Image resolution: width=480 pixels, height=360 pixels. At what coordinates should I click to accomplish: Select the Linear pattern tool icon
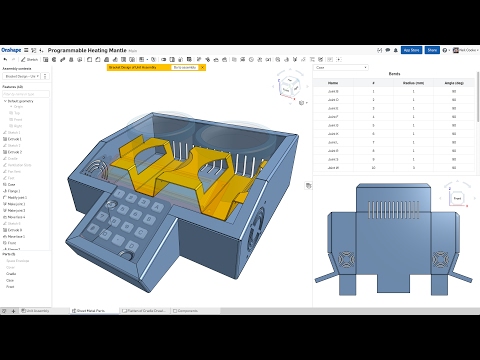pos(142,59)
